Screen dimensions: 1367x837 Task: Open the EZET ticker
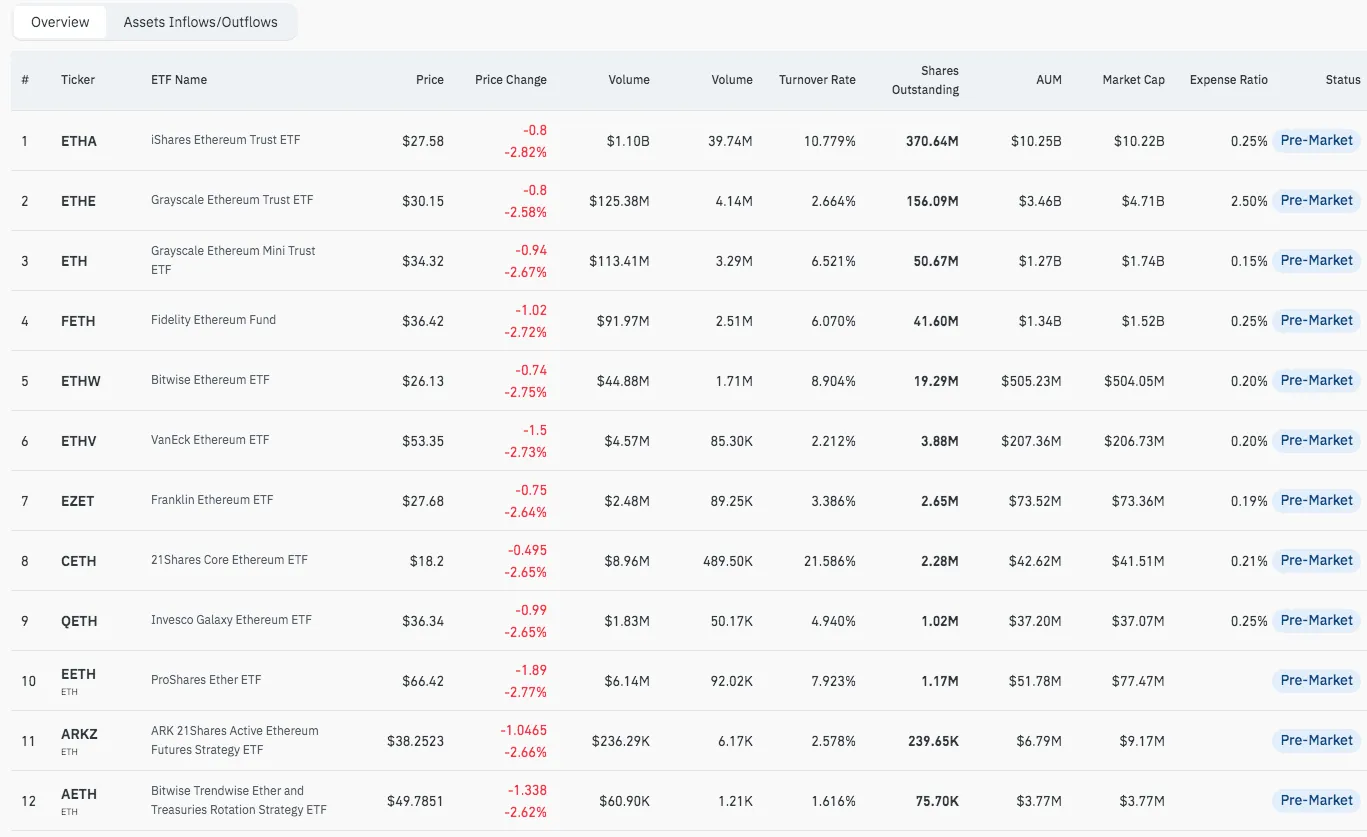[77, 501]
